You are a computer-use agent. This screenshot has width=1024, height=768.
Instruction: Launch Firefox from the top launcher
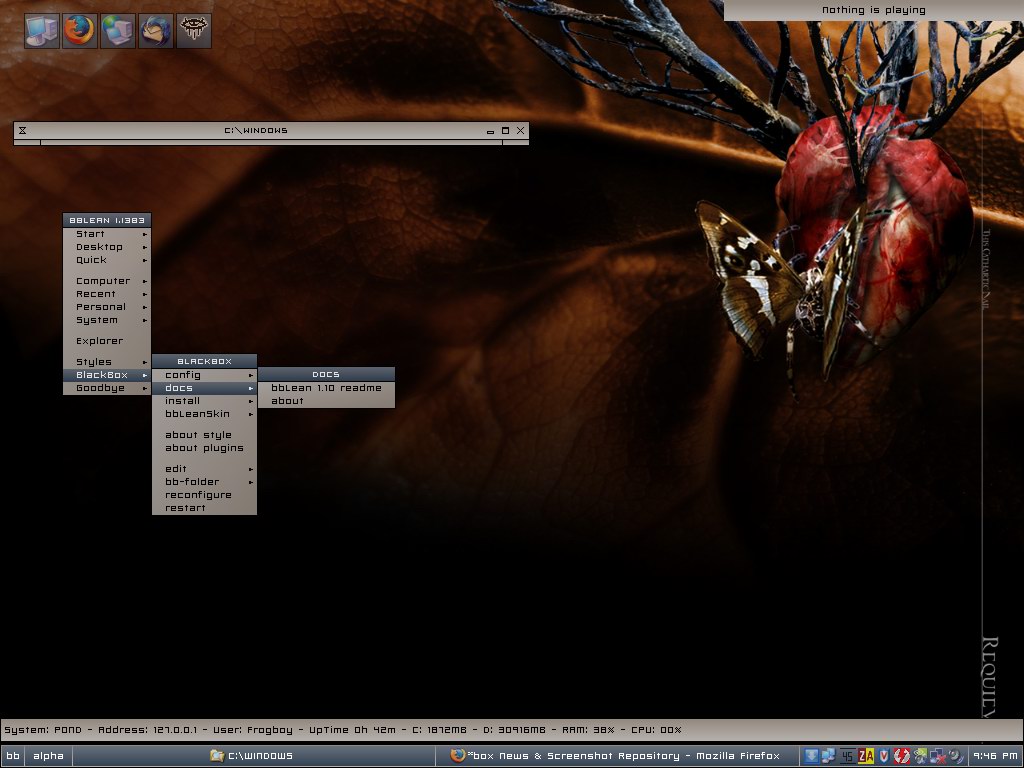click(x=80, y=31)
